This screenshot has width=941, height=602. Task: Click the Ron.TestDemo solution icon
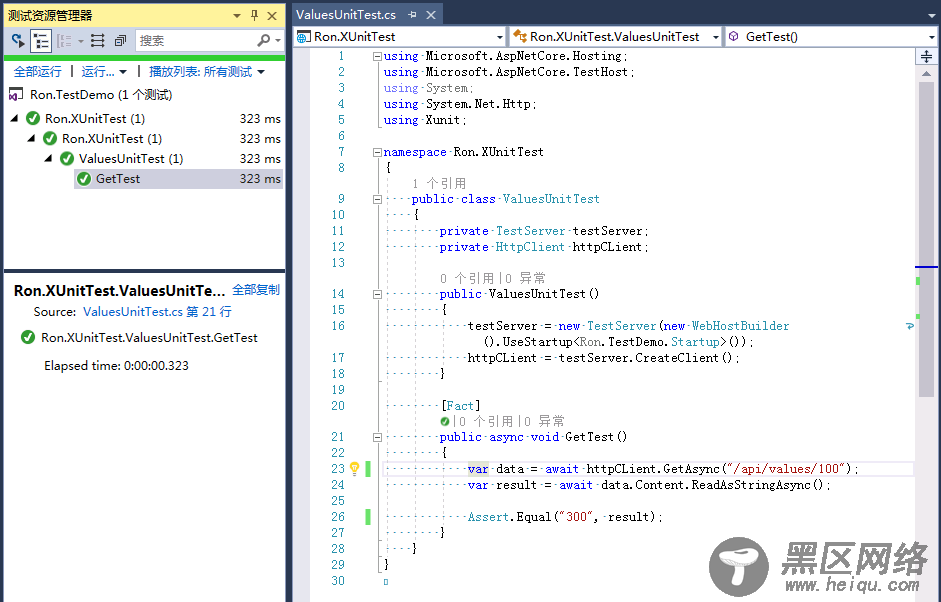tap(16, 95)
